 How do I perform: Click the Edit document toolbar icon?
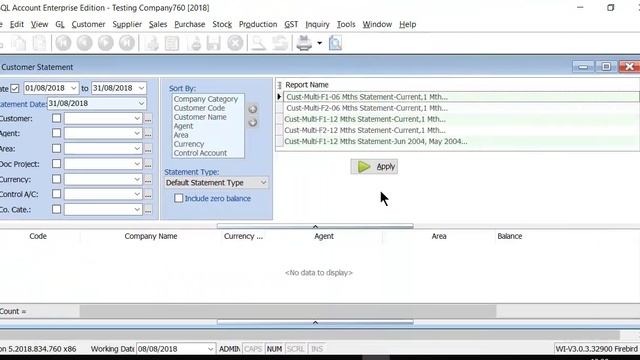tap(172, 43)
